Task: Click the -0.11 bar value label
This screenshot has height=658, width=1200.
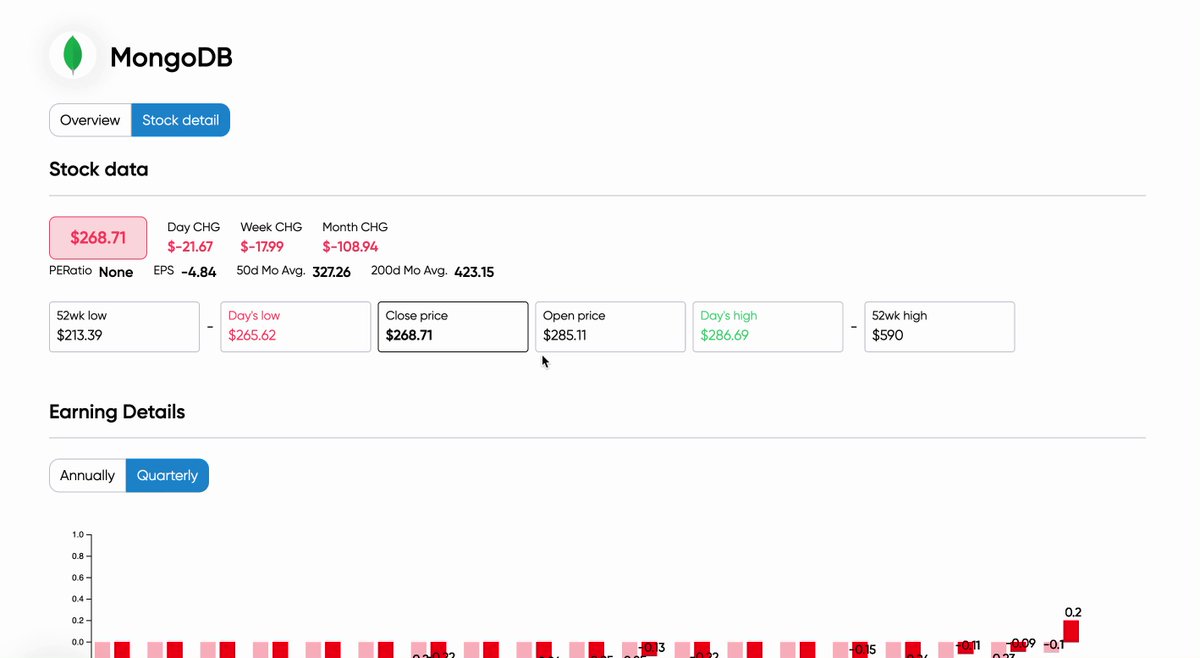Action: point(969,646)
